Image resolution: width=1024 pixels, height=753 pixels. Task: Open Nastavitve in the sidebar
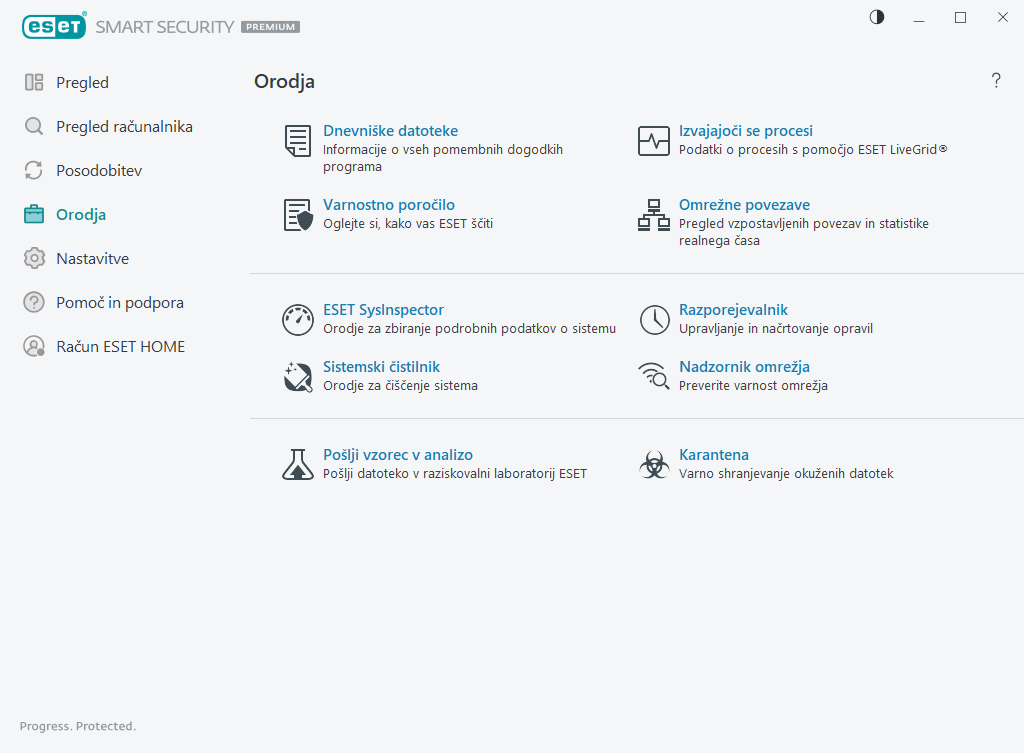93,259
